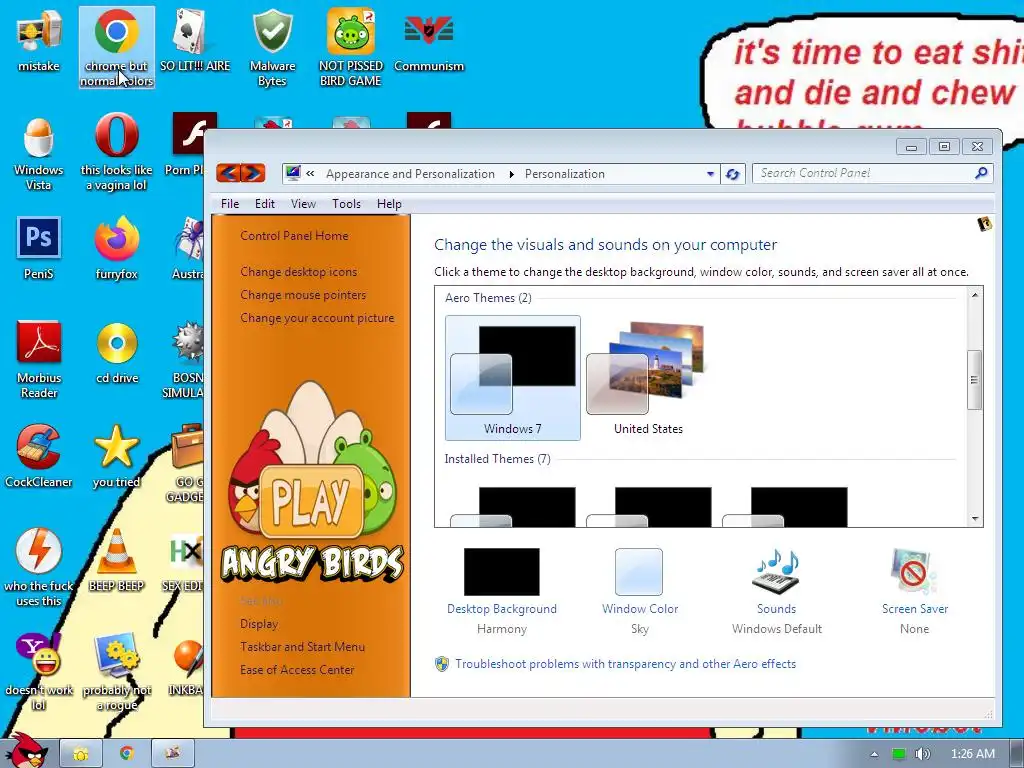
Task: Open the 'mistake' desktop icon
Action: tap(39, 41)
